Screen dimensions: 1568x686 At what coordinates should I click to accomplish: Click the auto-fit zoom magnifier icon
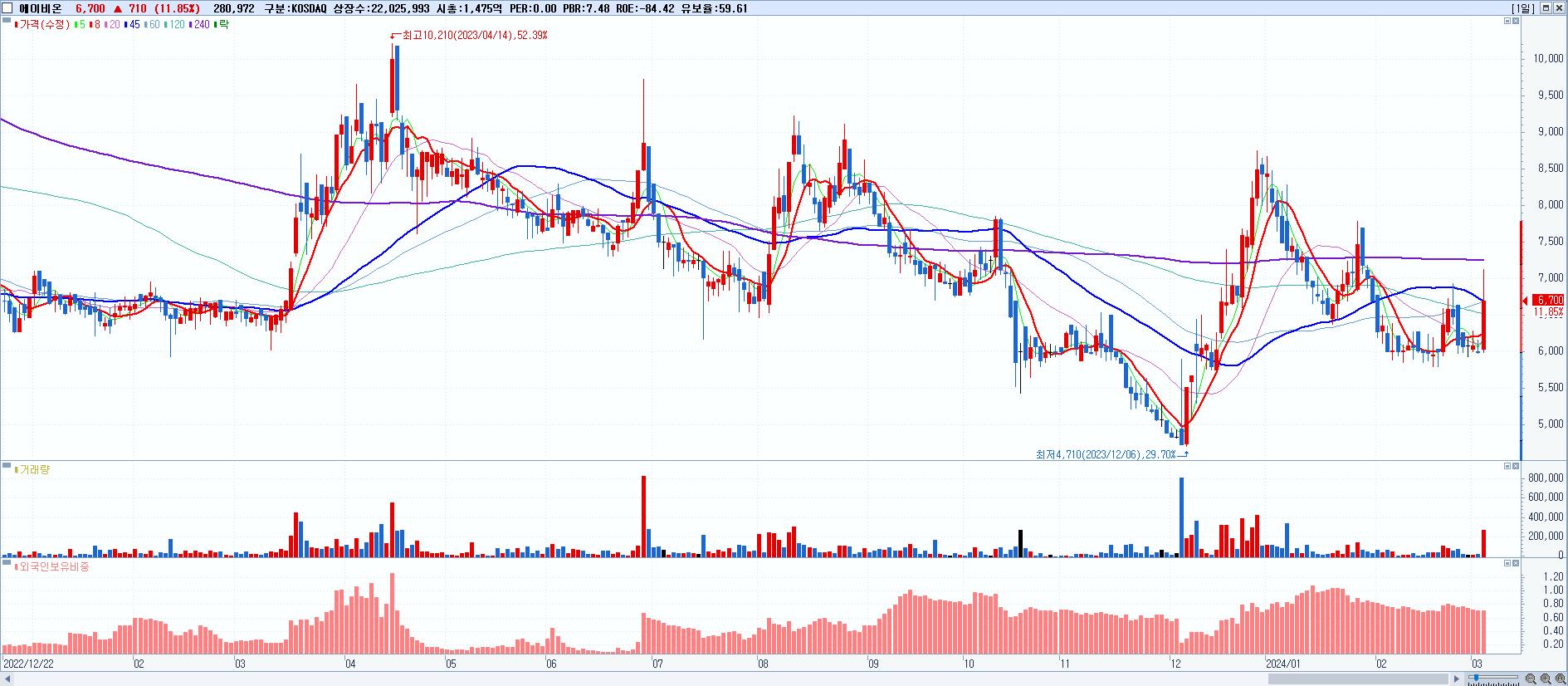1561,679
